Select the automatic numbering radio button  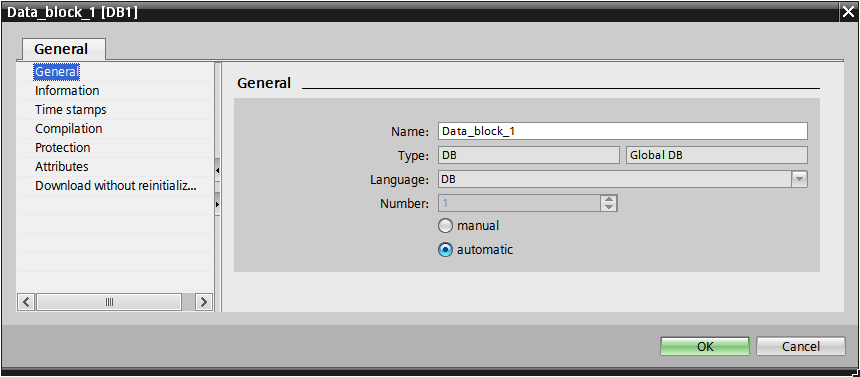[x=445, y=250]
